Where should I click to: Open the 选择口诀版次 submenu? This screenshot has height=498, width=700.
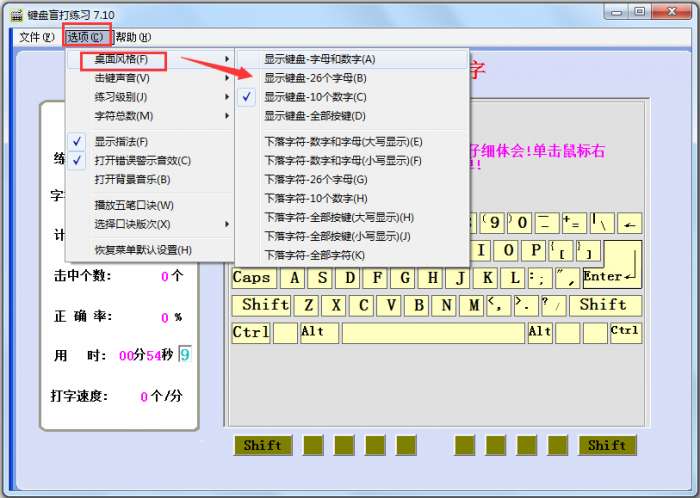click(x=132, y=224)
